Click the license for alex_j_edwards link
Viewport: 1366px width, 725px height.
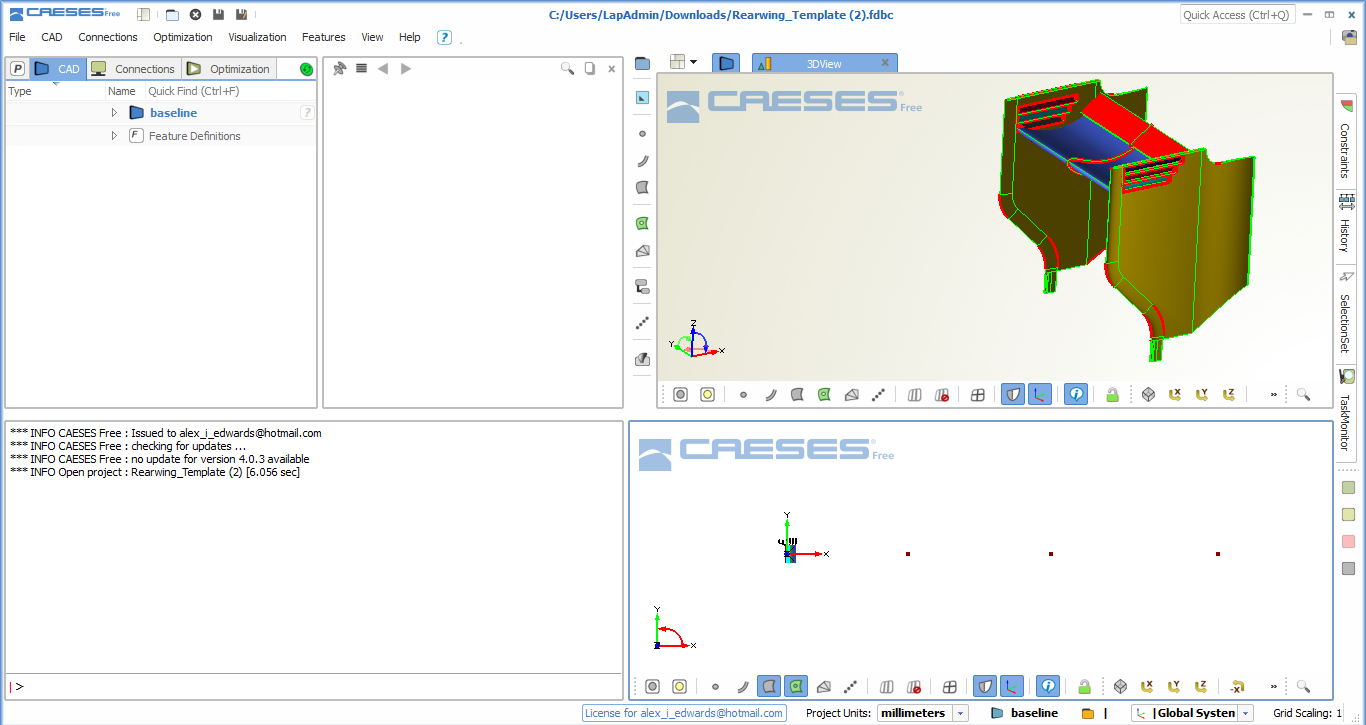(684, 713)
